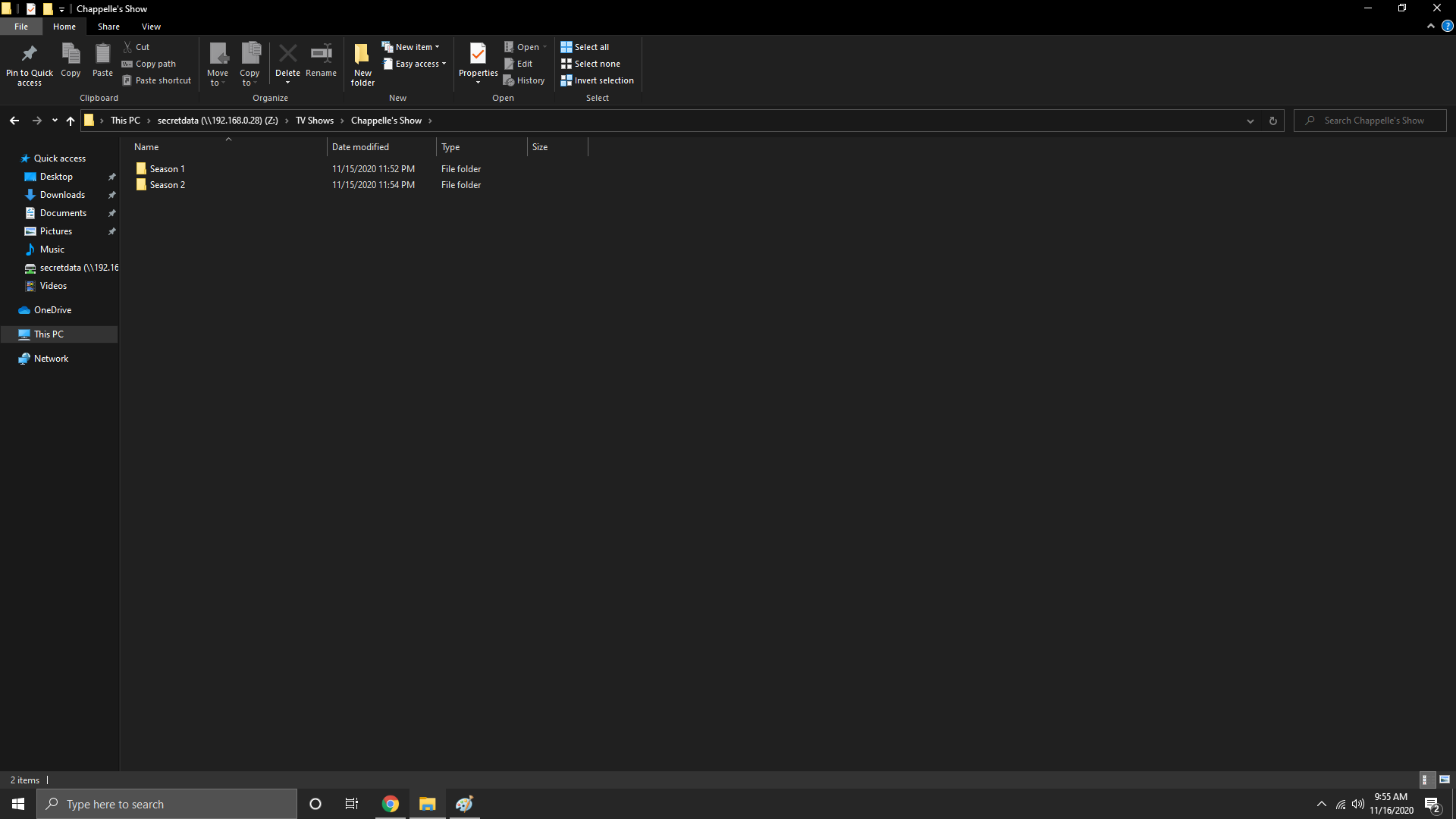Sort by the Name column
Viewport: 1456px width, 819px height.
click(227, 147)
